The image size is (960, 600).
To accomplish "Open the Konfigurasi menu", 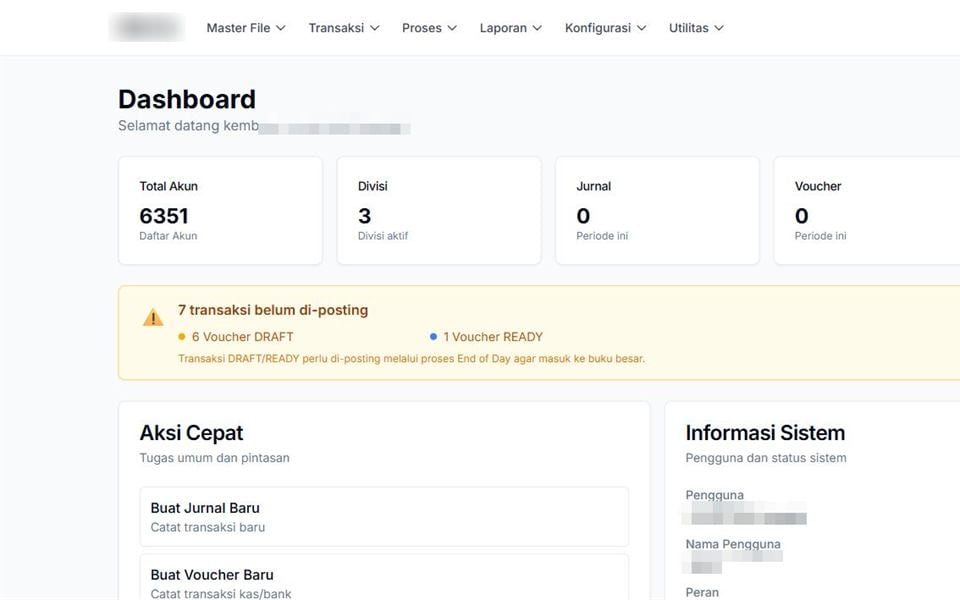I will tap(605, 28).
